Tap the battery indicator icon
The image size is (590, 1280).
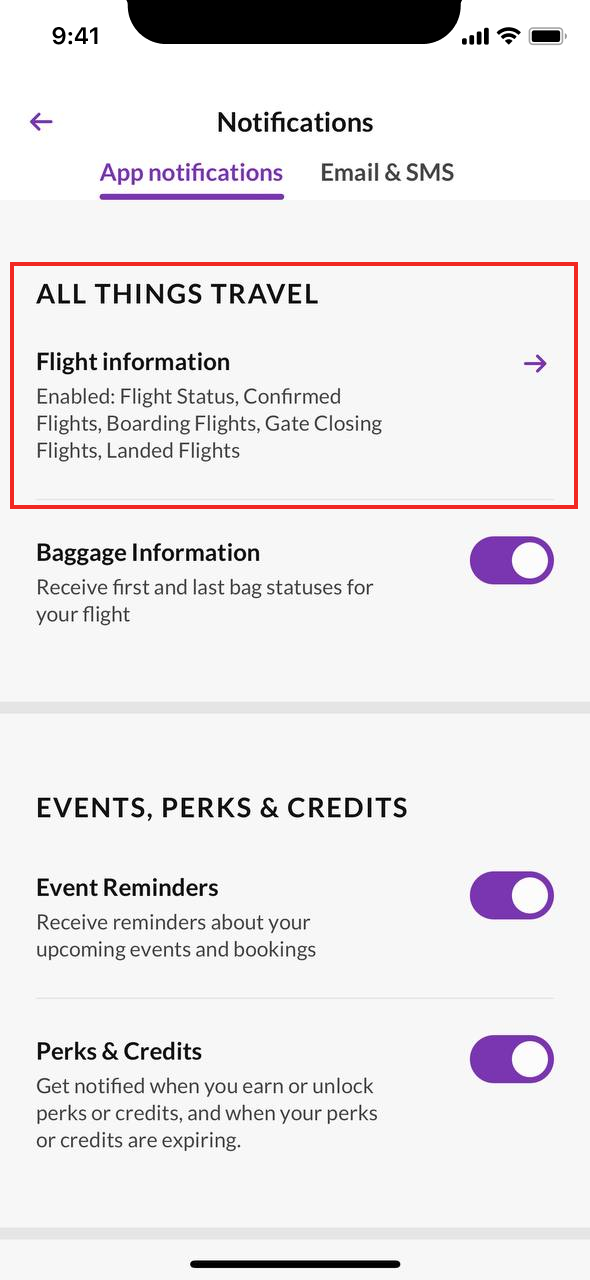pos(548,36)
